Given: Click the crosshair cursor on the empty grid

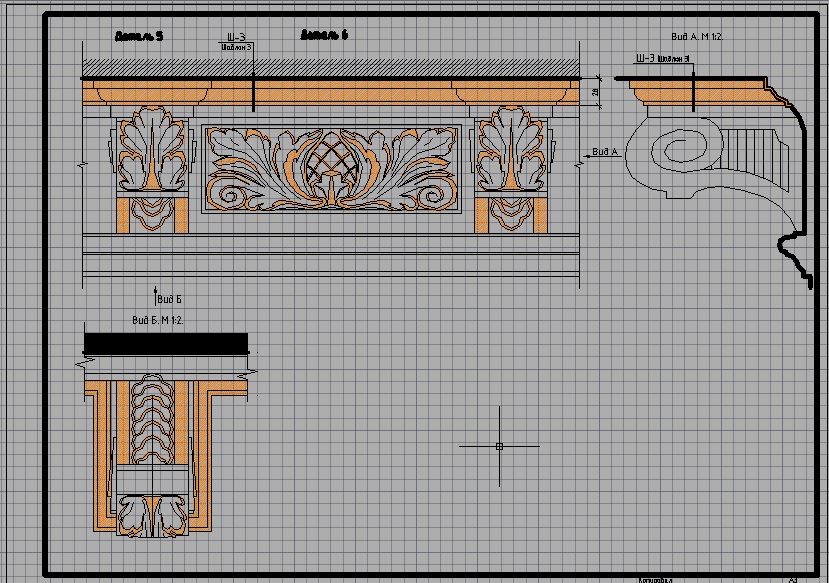Looking at the screenshot, I should (x=499, y=446).
